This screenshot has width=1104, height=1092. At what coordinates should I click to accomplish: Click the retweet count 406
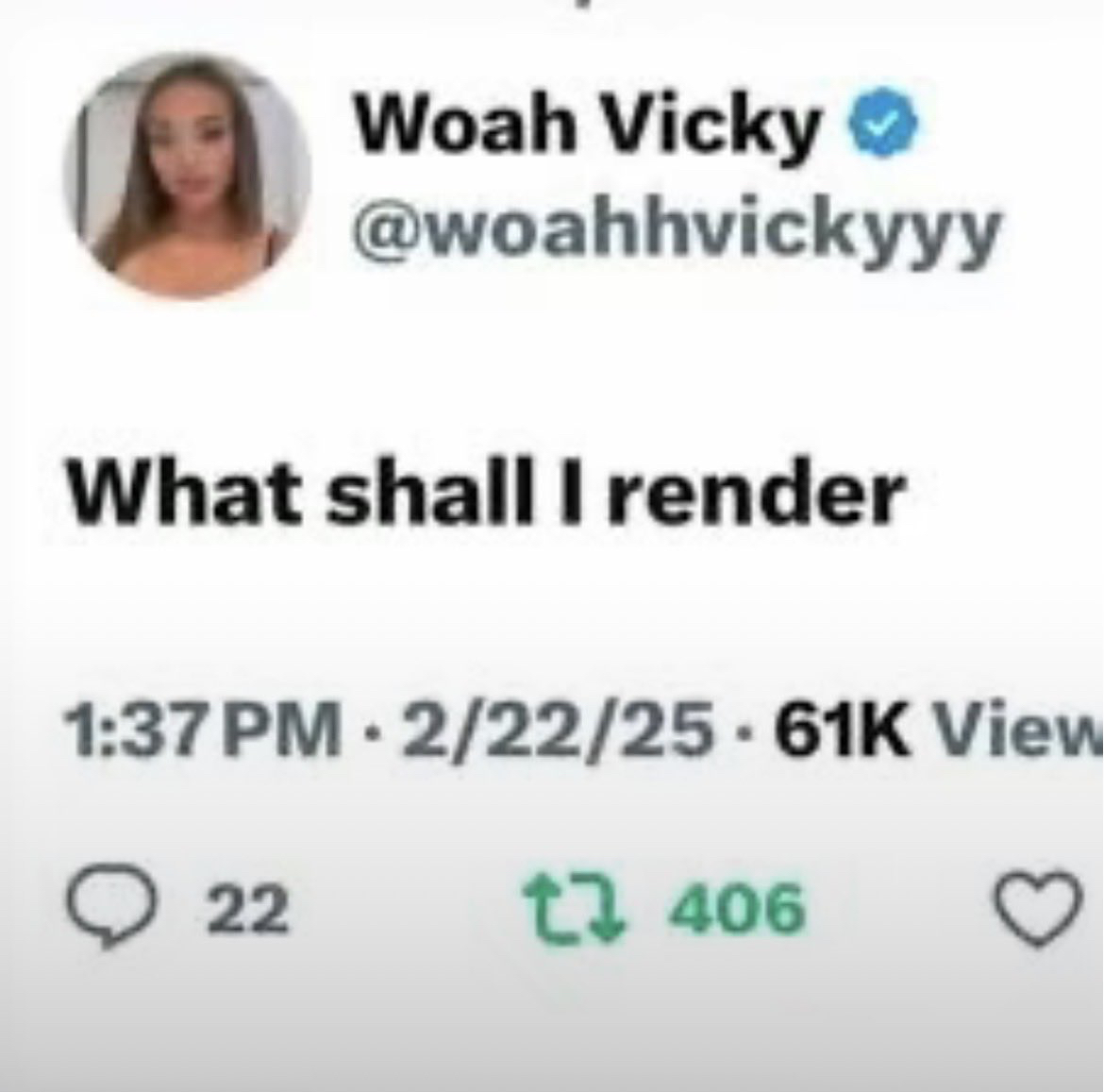click(736, 908)
